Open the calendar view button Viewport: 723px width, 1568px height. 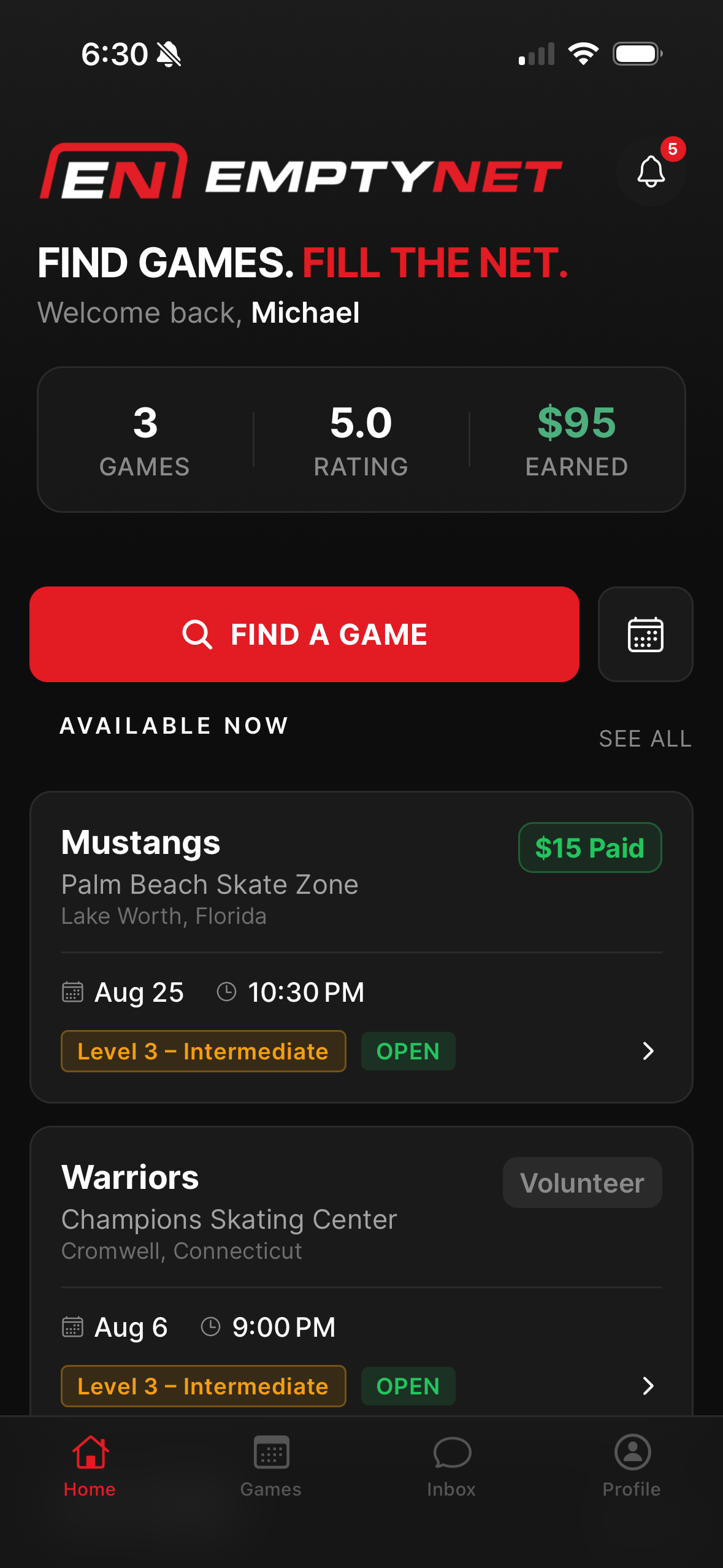pyautogui.click(x=646, y=634)
